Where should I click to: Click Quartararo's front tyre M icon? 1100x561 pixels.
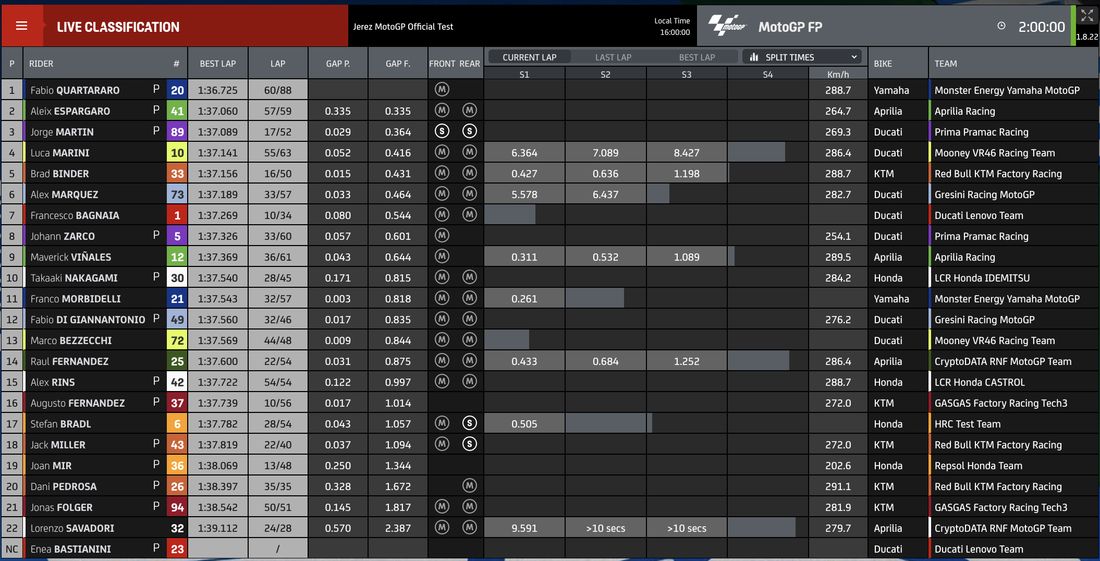coord(442,90)
